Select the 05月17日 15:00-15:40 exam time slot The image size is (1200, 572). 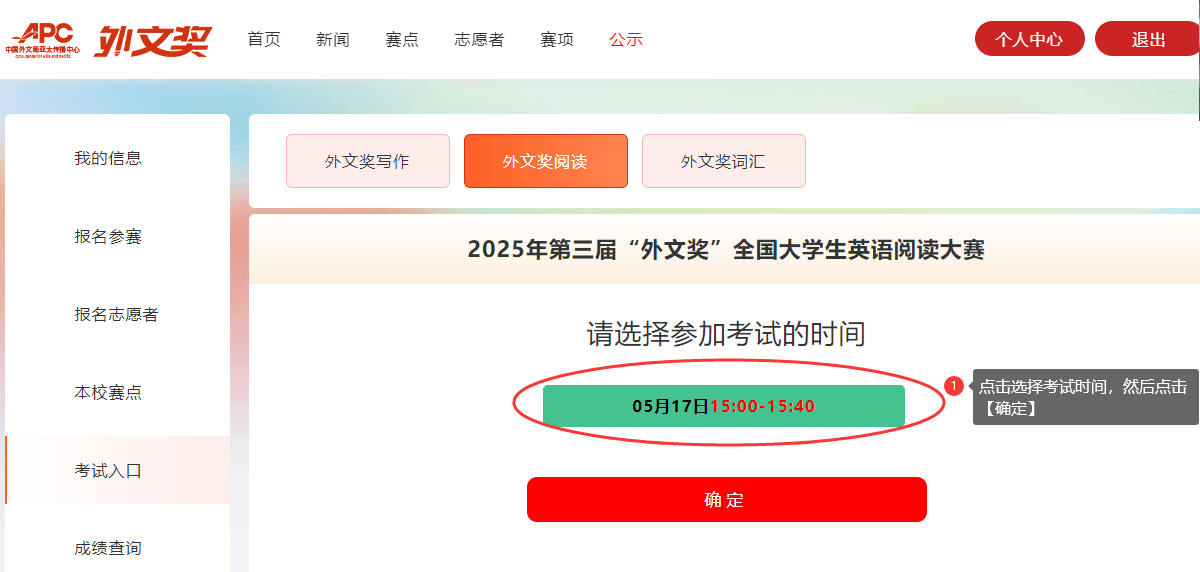pos(724,406)
